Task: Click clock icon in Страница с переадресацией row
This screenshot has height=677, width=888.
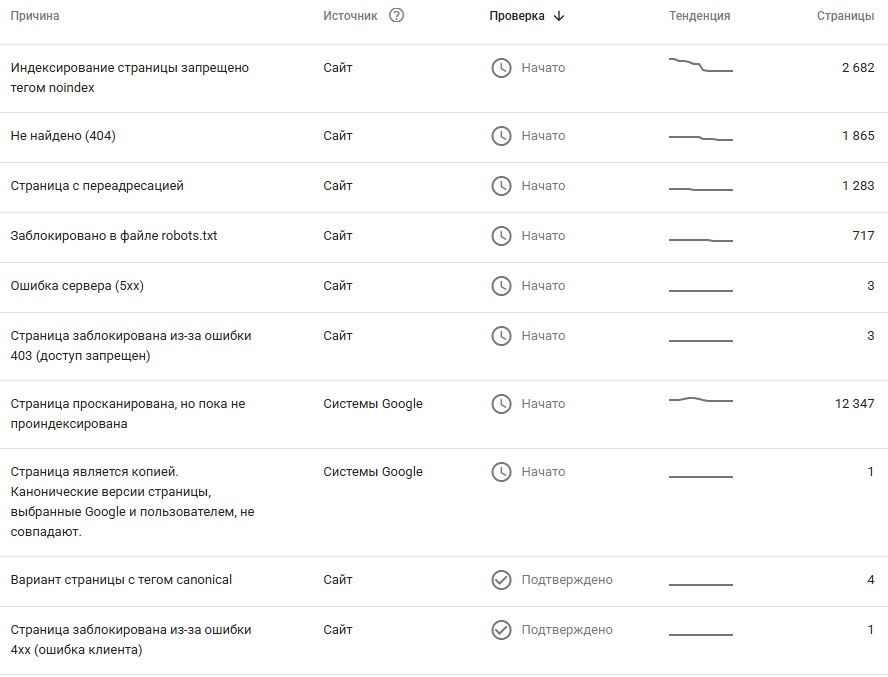Action: (501, 186)
